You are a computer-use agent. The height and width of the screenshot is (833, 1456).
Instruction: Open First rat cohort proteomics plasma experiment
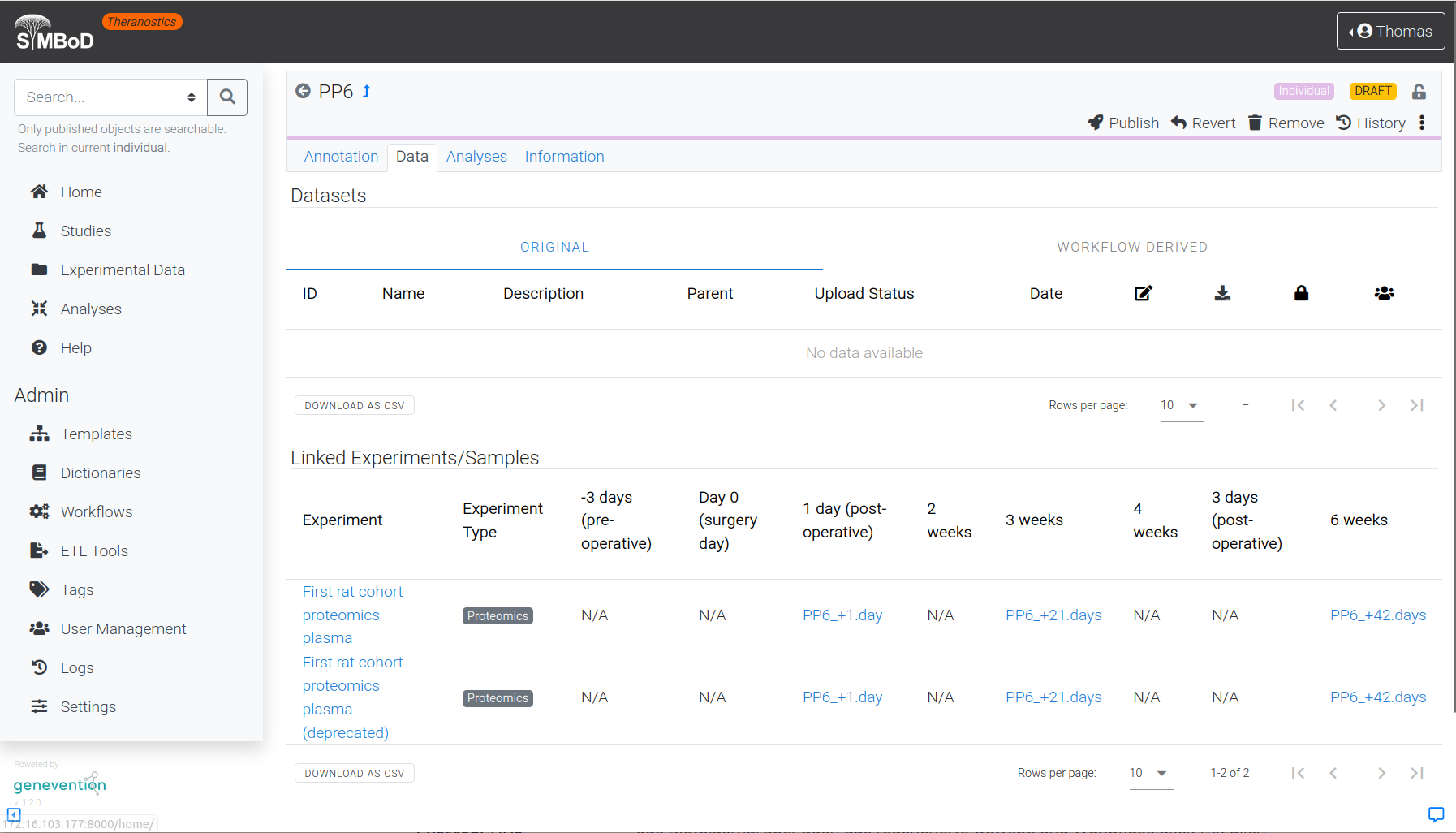click(352, 615)
